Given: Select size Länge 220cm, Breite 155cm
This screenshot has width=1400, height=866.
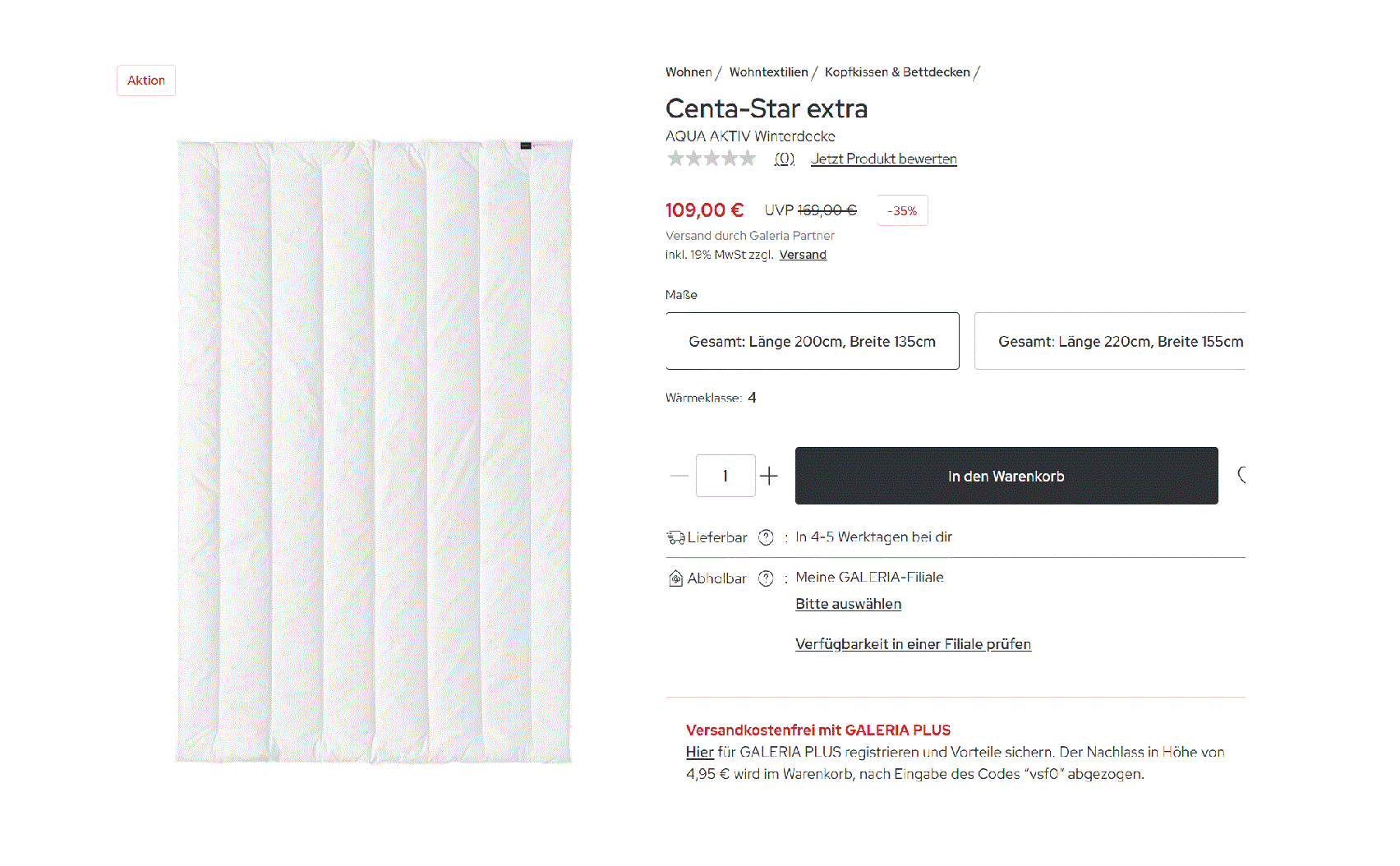Looking at the screenshot, I should click(1111, 341).
